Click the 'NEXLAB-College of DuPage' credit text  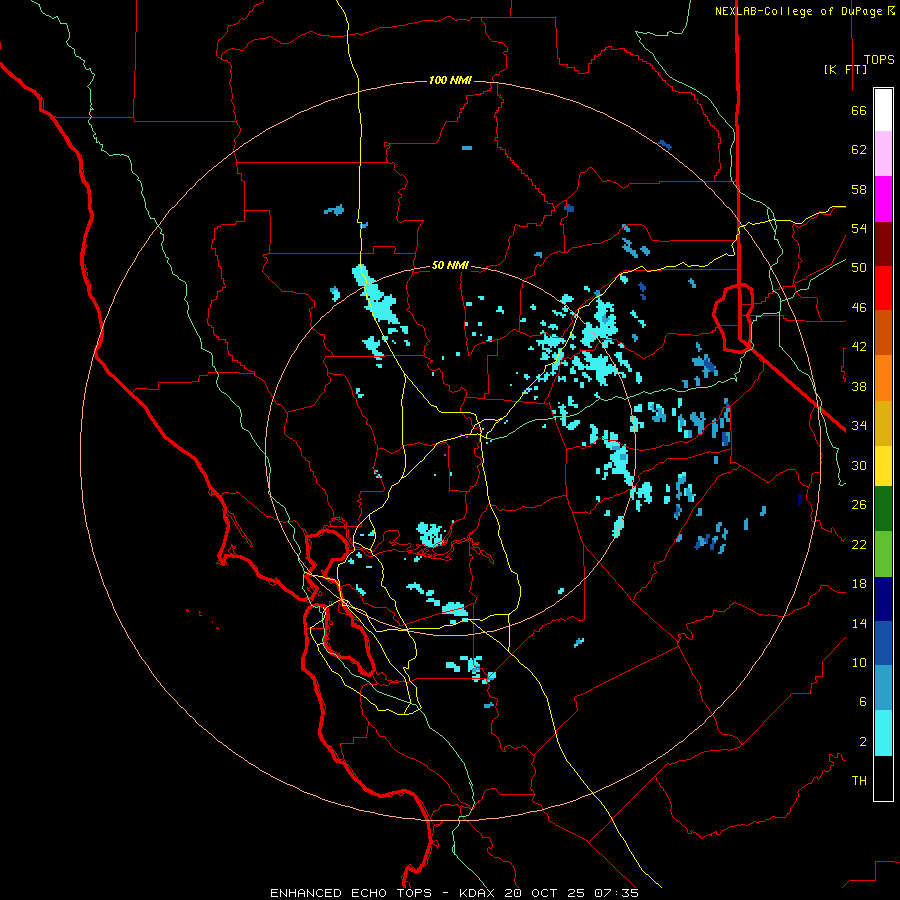[x=800, y=11]
